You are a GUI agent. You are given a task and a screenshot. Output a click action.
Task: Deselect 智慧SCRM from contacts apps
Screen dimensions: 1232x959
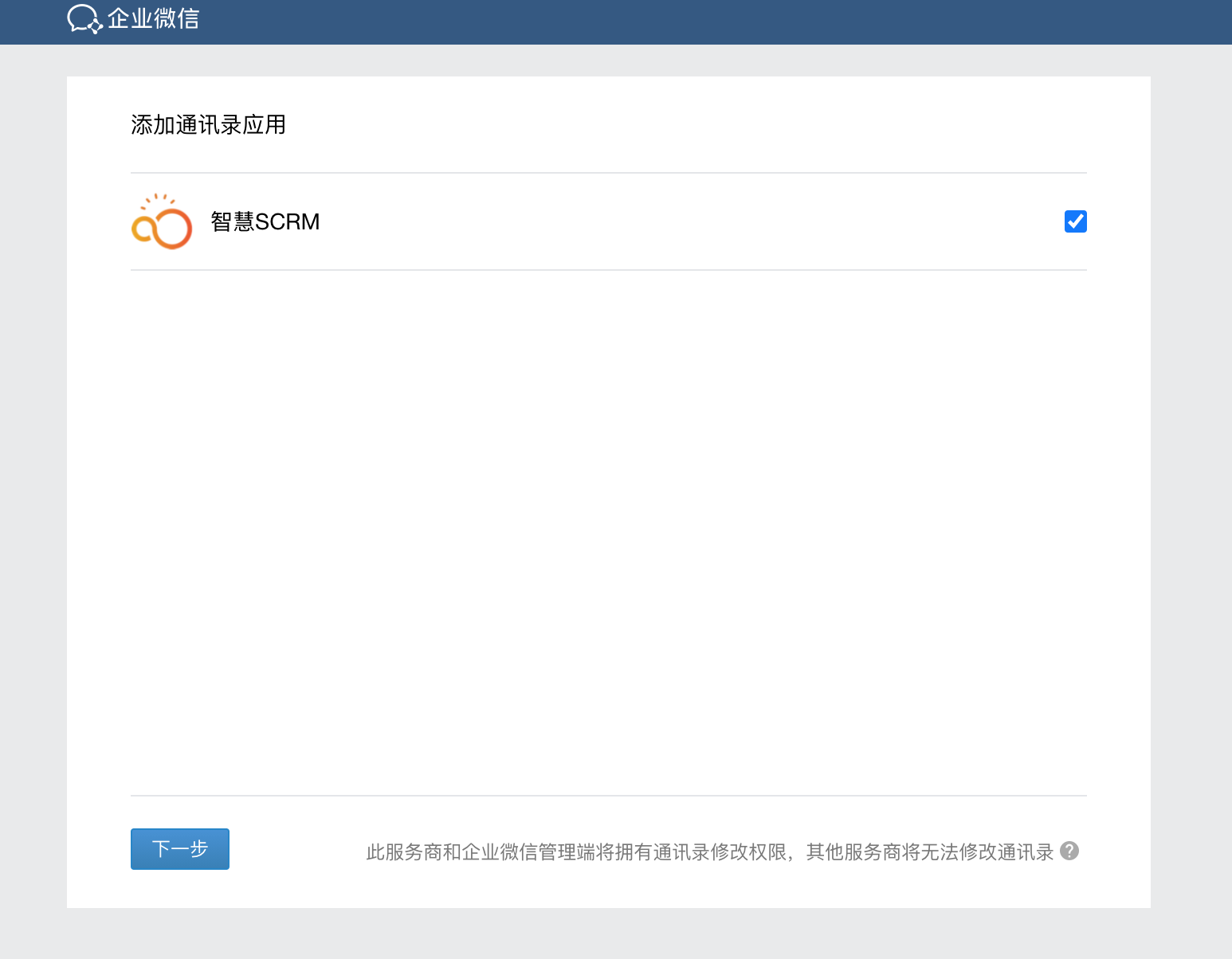coord(1075,221)
